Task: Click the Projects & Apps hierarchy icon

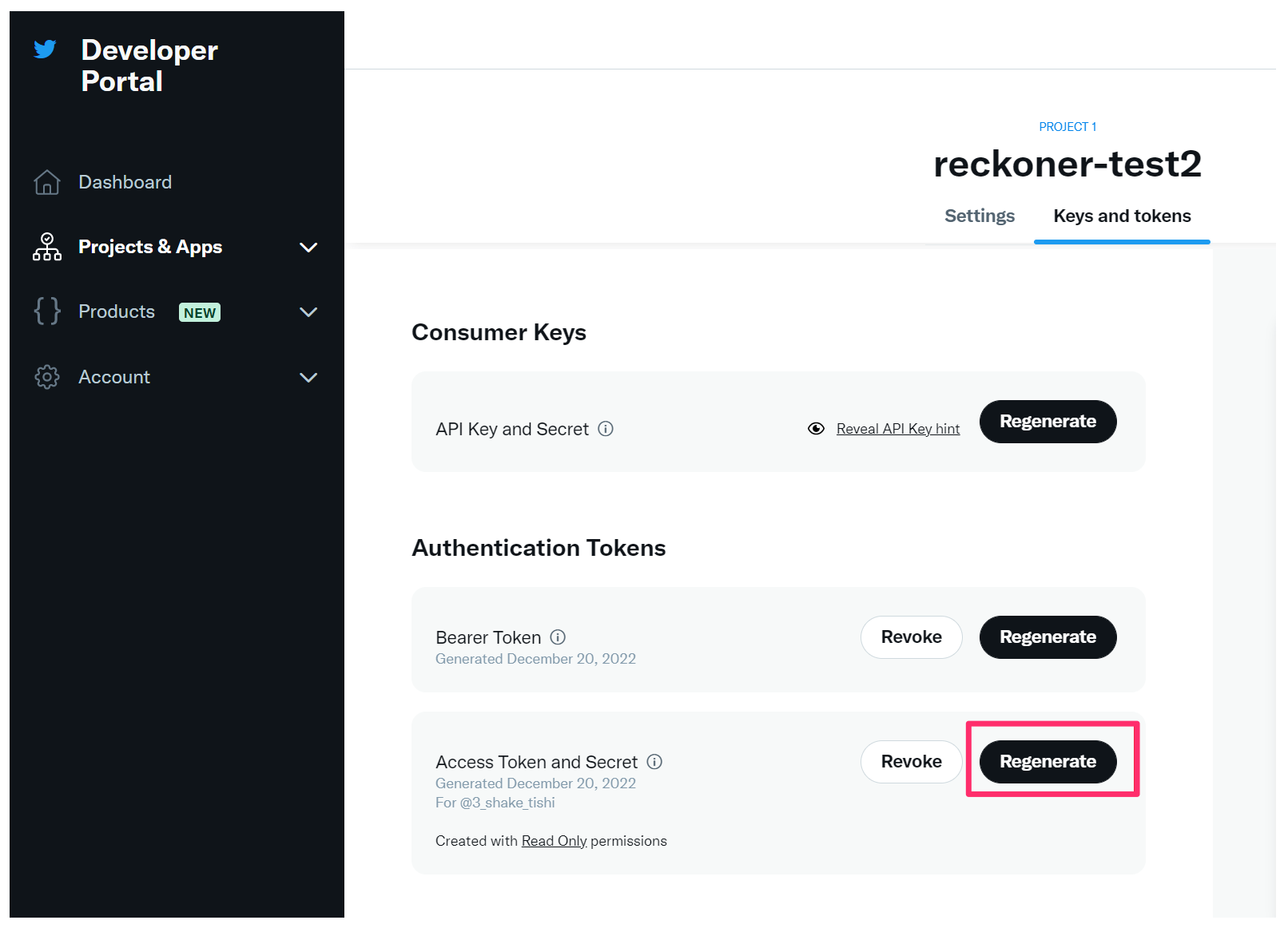Action: pyautogui.click(x=47, y=247)
